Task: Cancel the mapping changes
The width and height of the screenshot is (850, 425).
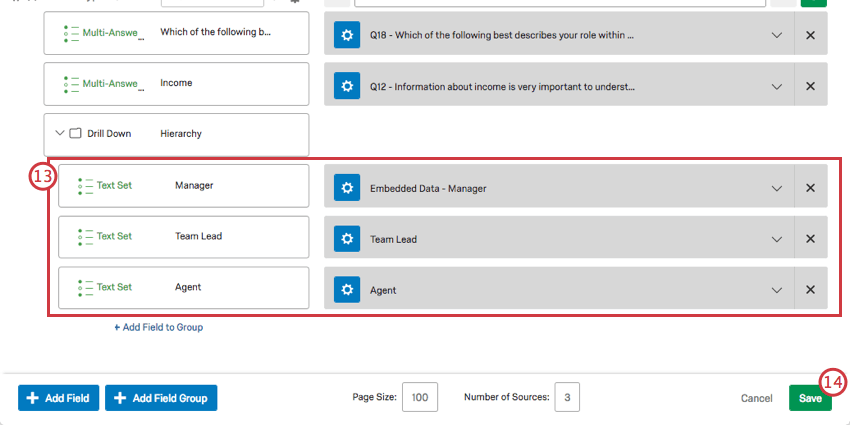Action: pos(756,398)
